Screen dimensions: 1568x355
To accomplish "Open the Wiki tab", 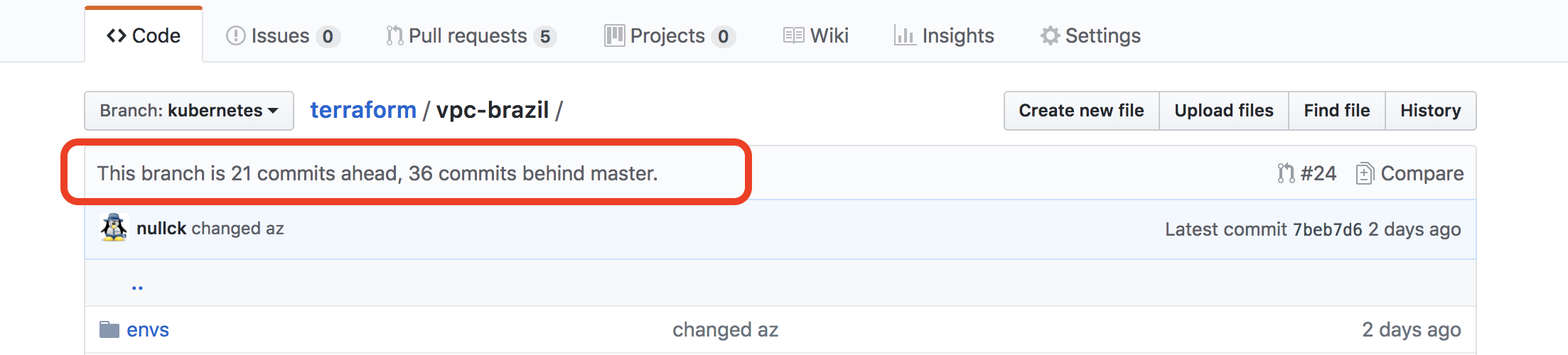I will pos(816,35).
